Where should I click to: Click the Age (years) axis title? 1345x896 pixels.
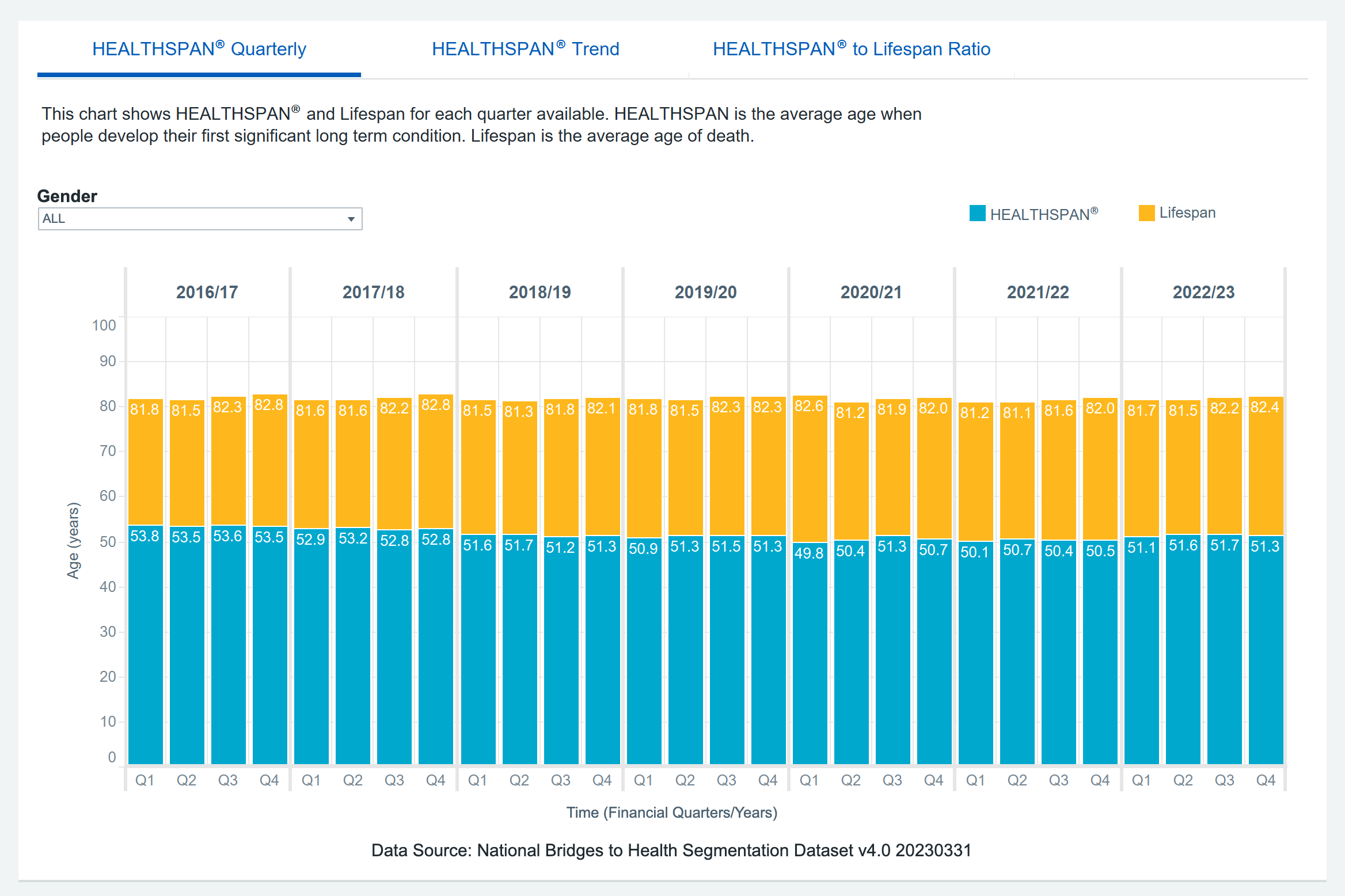[x=73, y=540]
